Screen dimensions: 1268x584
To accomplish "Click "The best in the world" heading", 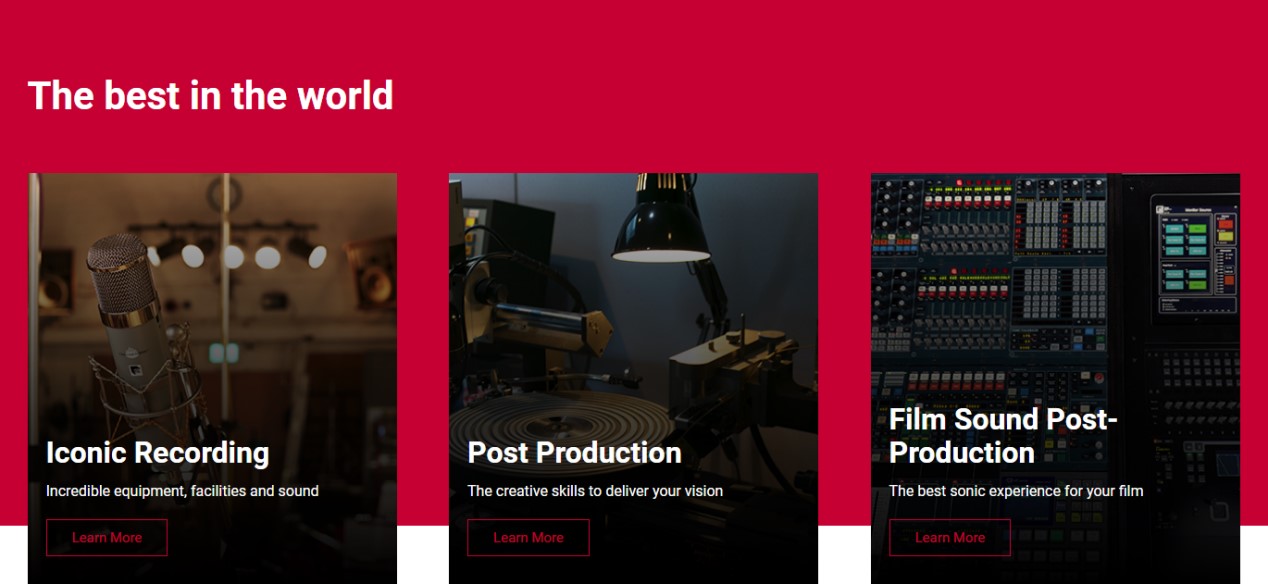I will point(210,96).
